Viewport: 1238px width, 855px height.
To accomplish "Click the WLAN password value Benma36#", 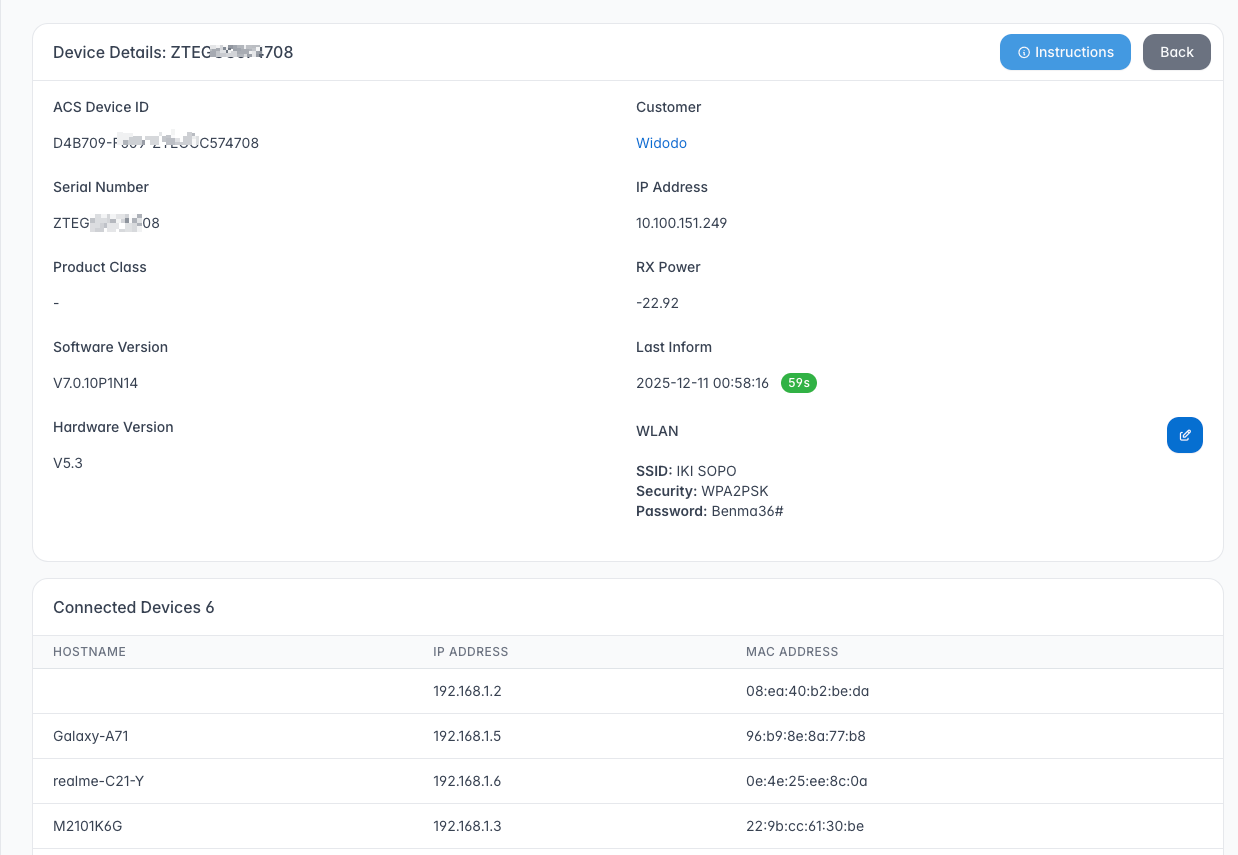I will point(746,511).
